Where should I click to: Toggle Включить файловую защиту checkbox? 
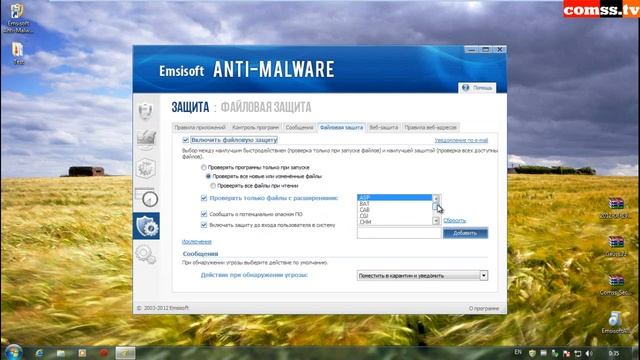tap(185, 140)
